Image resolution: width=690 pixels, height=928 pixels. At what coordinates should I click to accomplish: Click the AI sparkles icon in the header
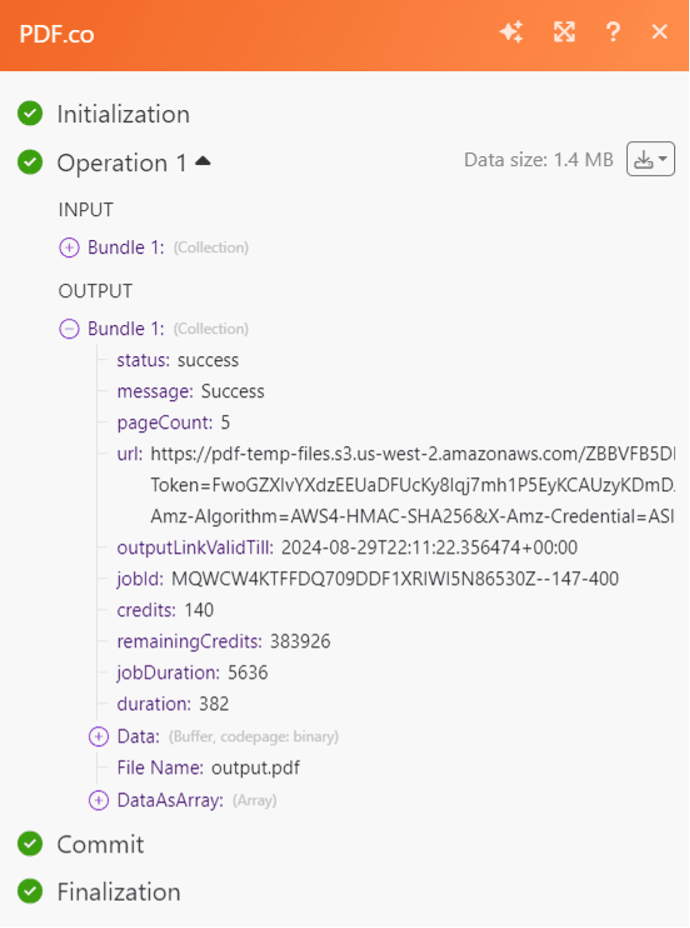512,32
